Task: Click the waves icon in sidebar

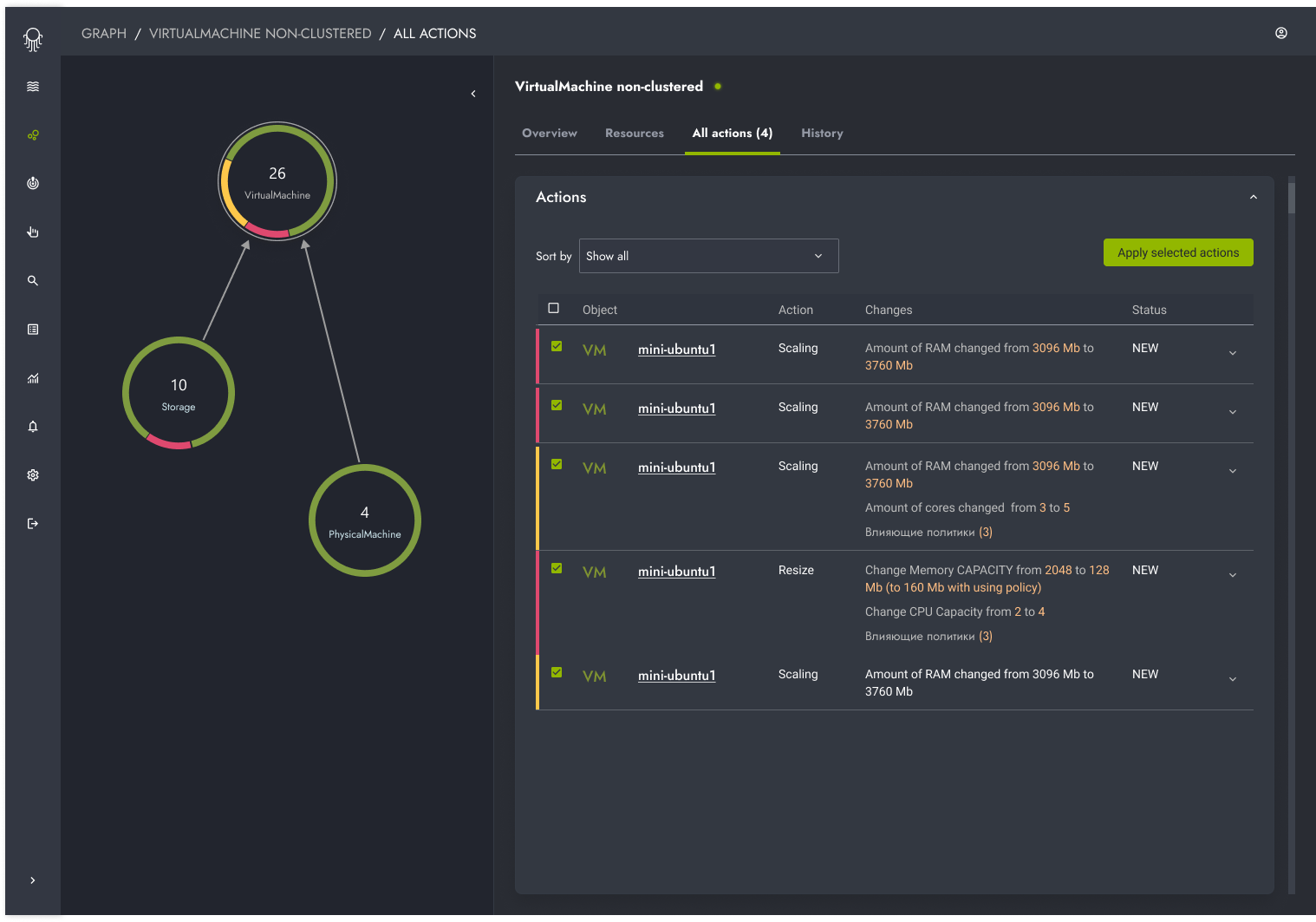Action: tap(33, 87)
